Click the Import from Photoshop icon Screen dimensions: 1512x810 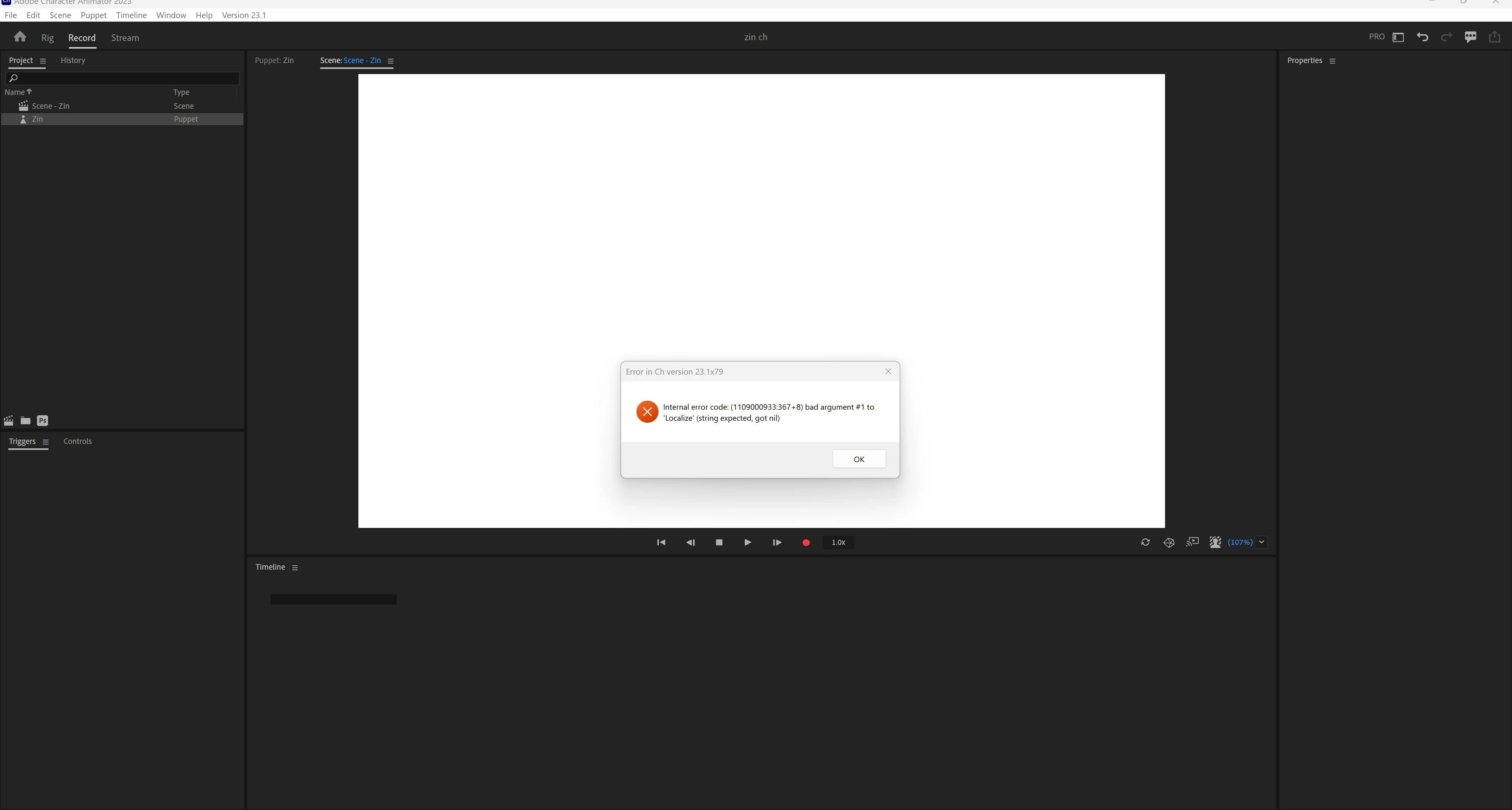coord(42,420)
